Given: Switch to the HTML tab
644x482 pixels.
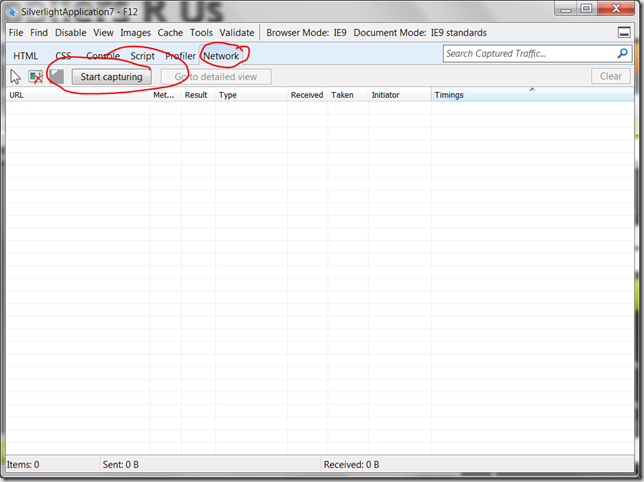Looking at the screenshot, I should tap(25, 56).
